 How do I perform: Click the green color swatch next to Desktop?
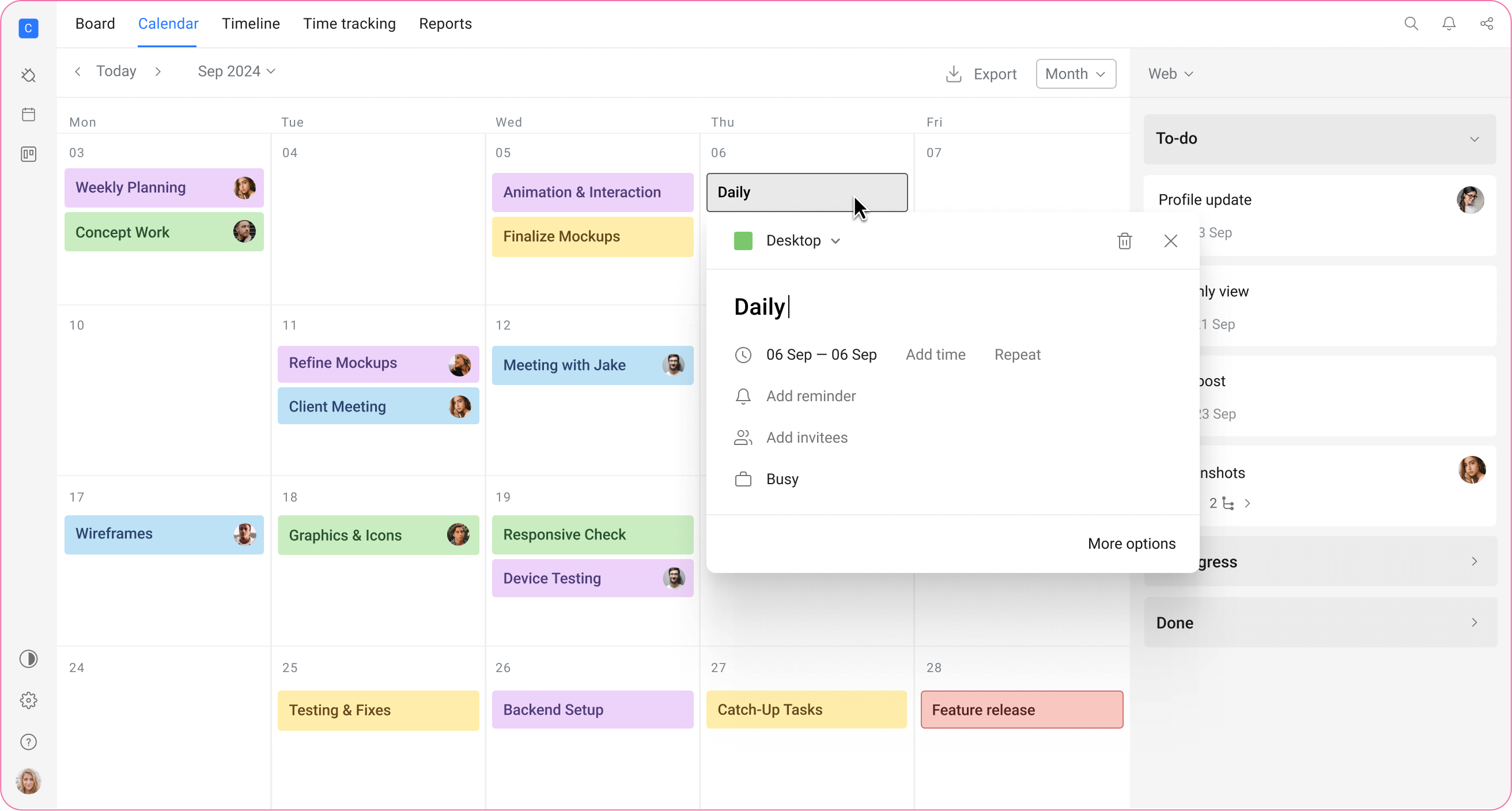743,240
